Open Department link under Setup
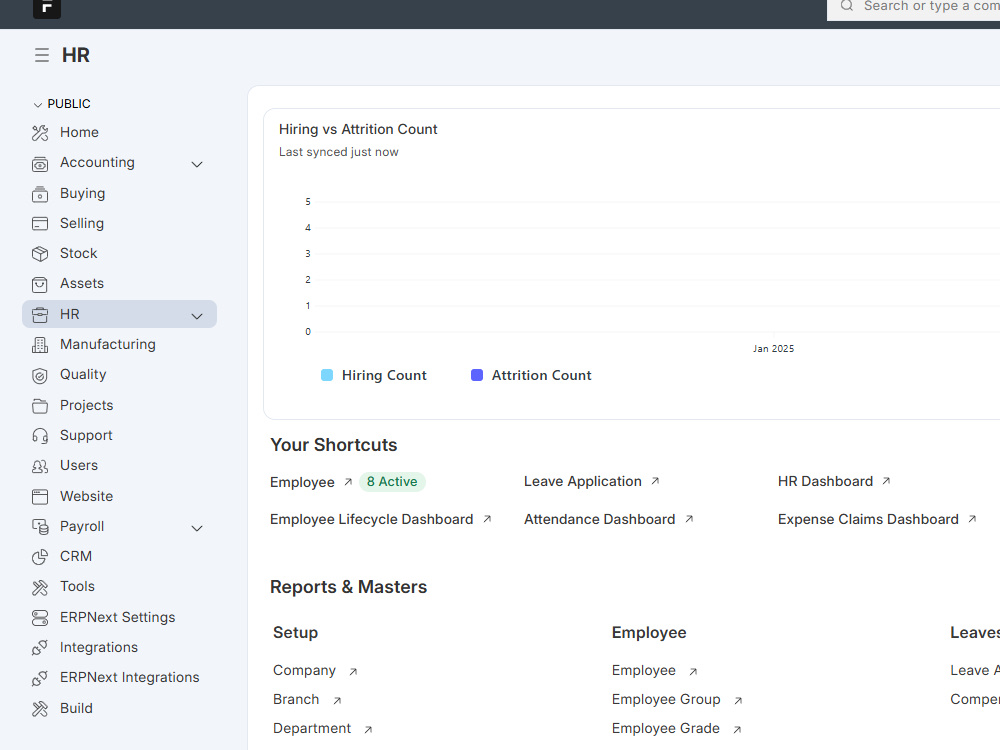 point(312,728)
